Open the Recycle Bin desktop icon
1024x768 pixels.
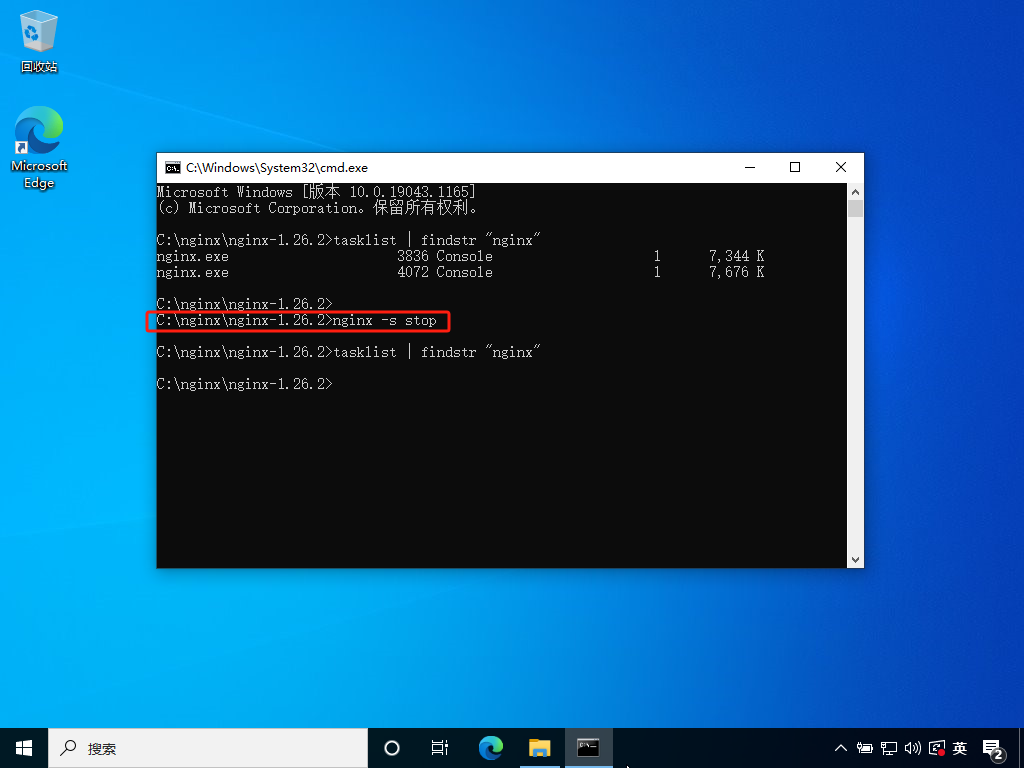pyautogui.click(x=39, y=40)
